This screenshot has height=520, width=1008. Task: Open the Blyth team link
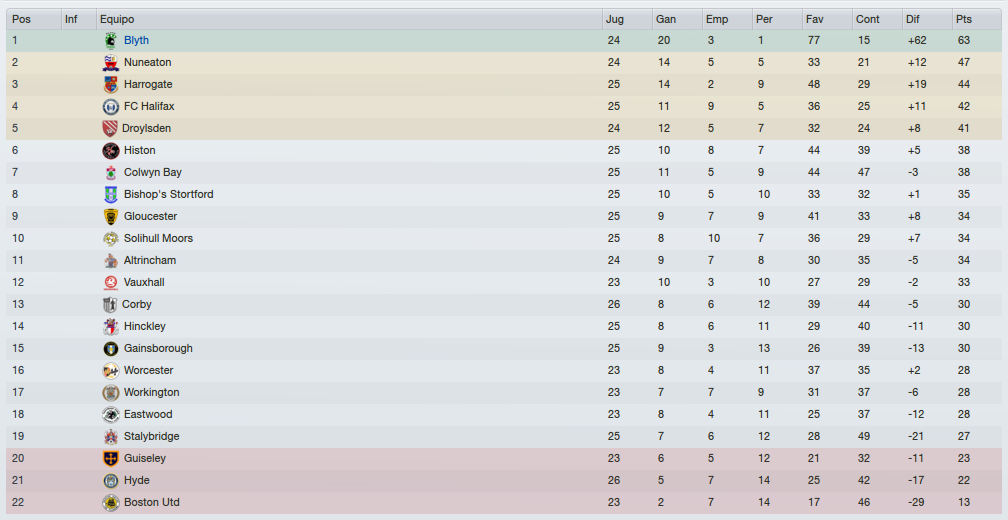(136, 40)
